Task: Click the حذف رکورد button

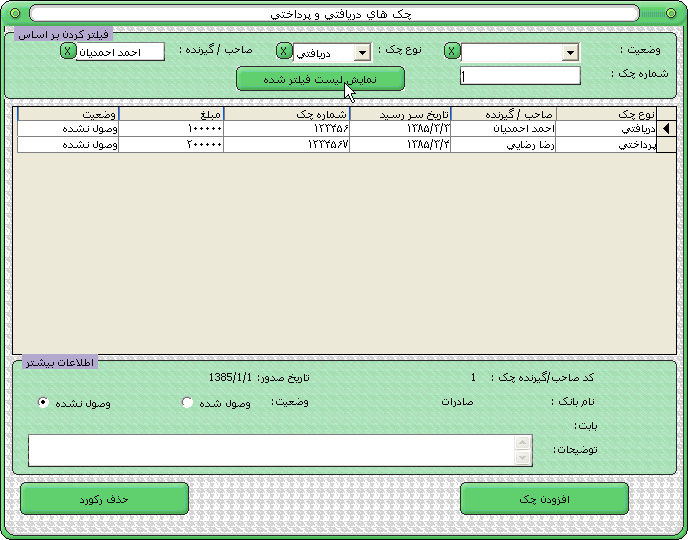Action: (104, 498)
